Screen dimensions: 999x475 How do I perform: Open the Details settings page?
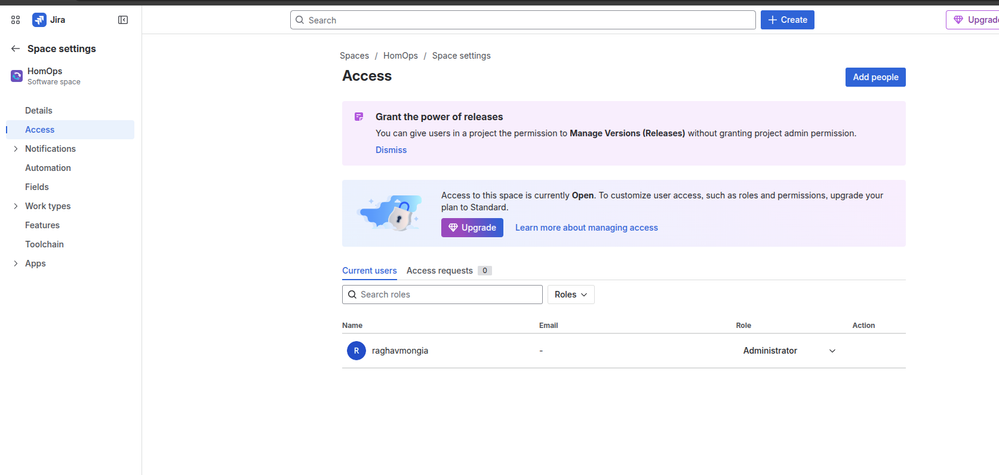click(x=70, y=110)
